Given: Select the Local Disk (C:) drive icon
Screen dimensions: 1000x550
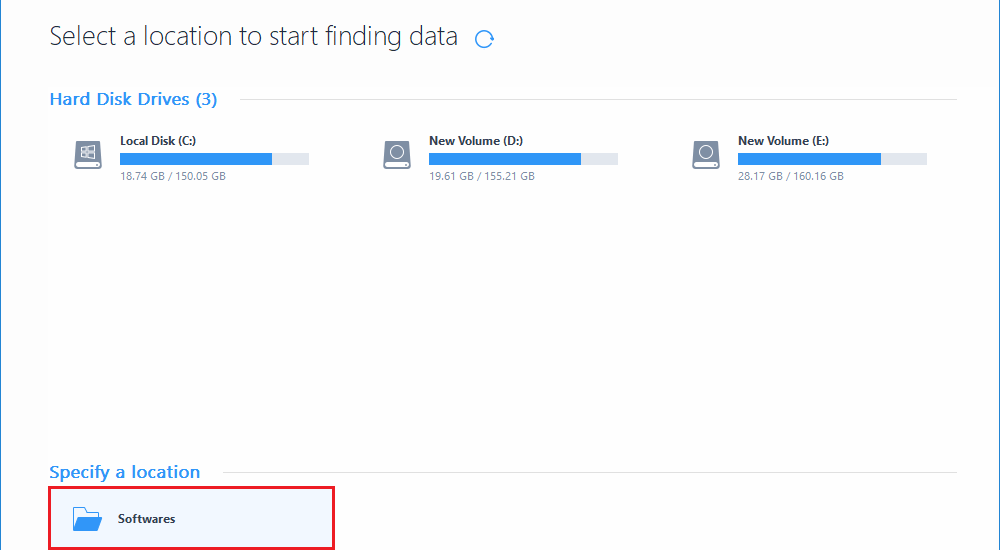Looking at the screenshot, I should coord(88,155).
